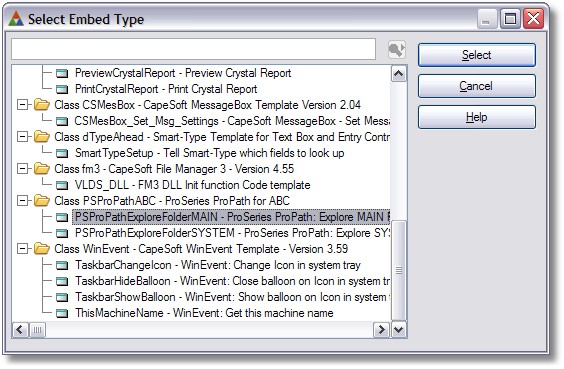
Task: Collapse the Class WinEvent node
Action: (x=22, y=249)
